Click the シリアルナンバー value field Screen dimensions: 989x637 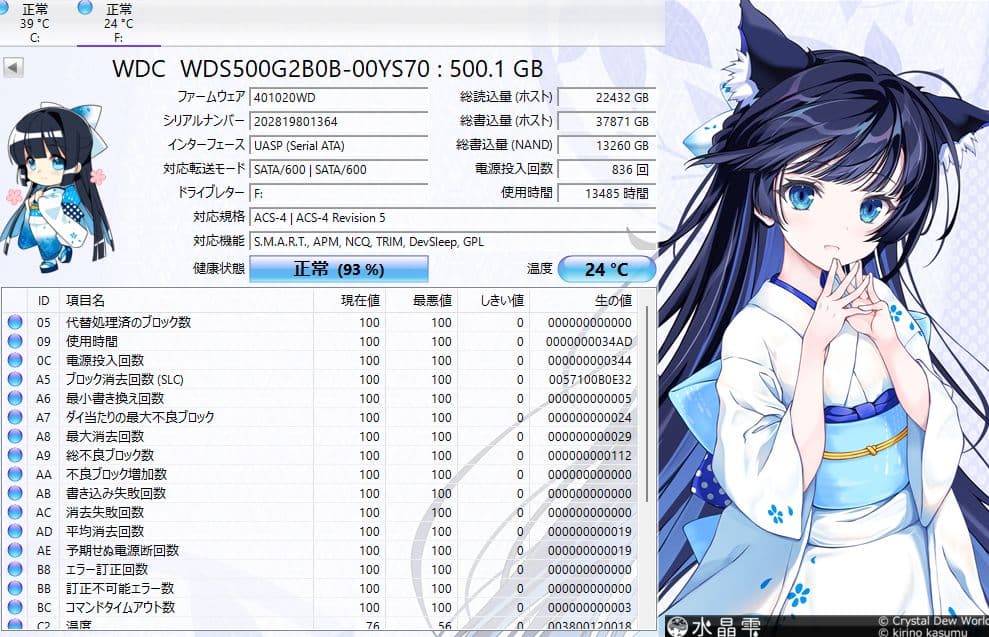click(338, 122)
